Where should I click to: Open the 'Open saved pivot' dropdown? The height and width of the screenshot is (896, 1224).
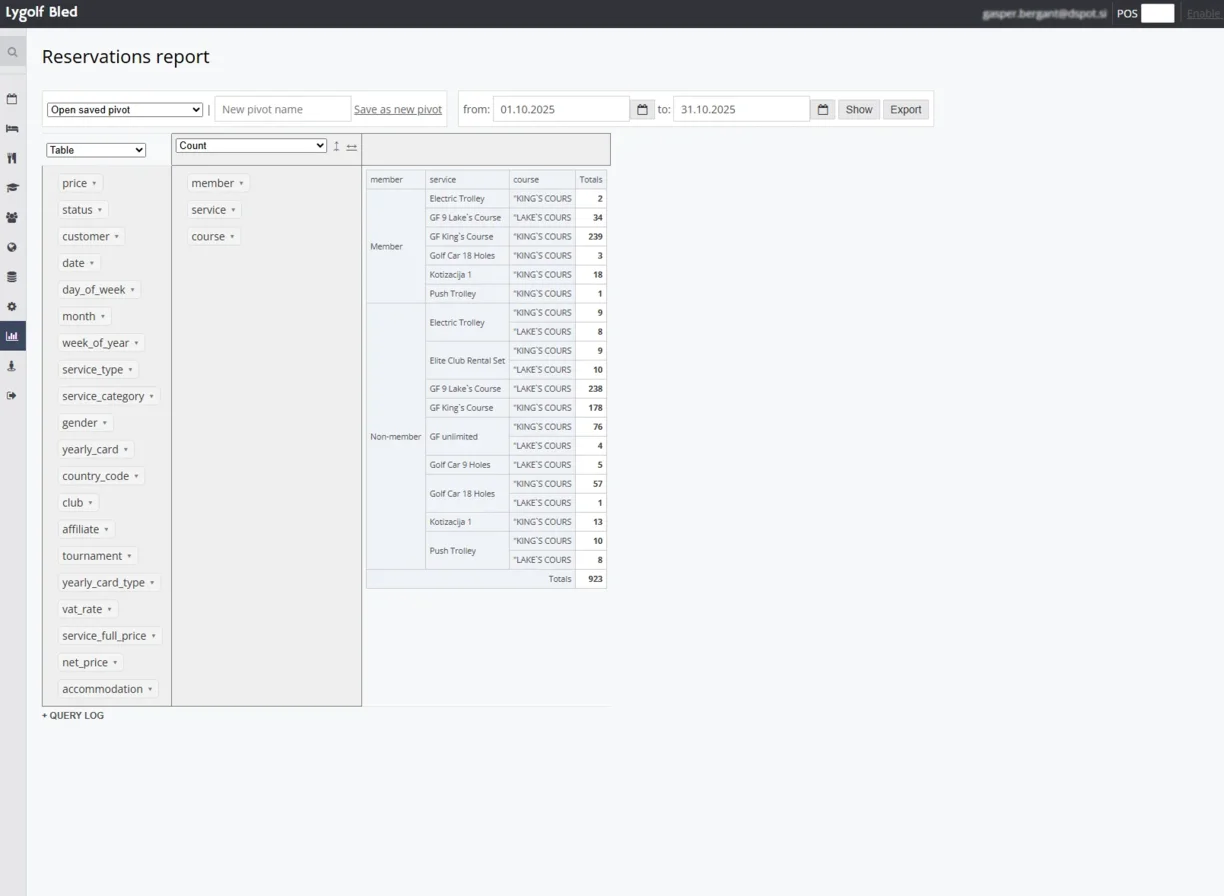click(125, 110)
